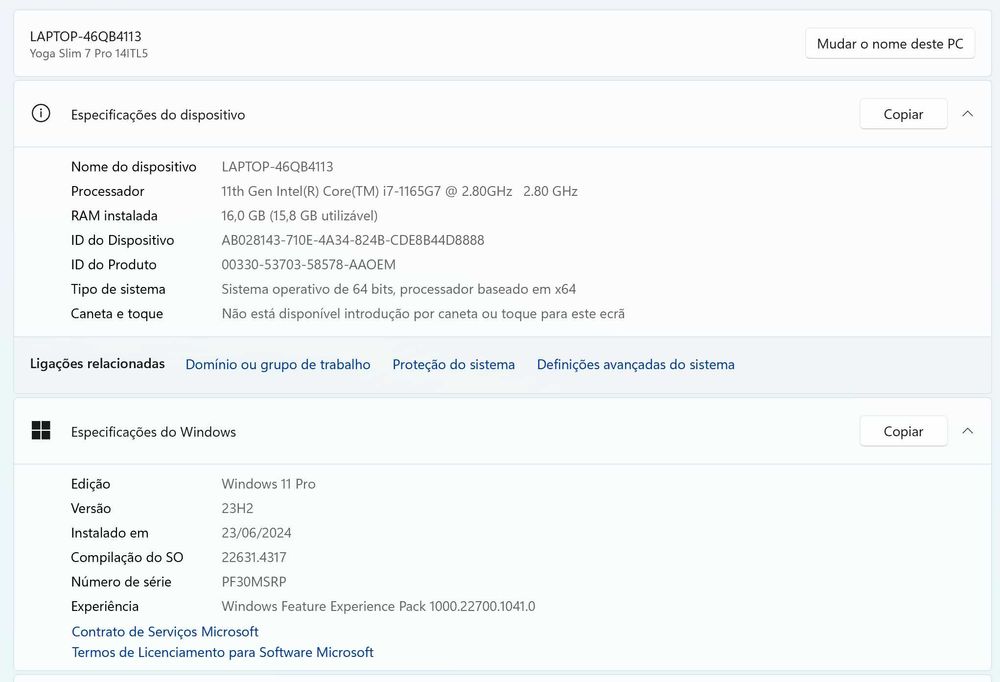Click the RAM instalada label
Screen dimensions: 1000x682
(114, 216)
